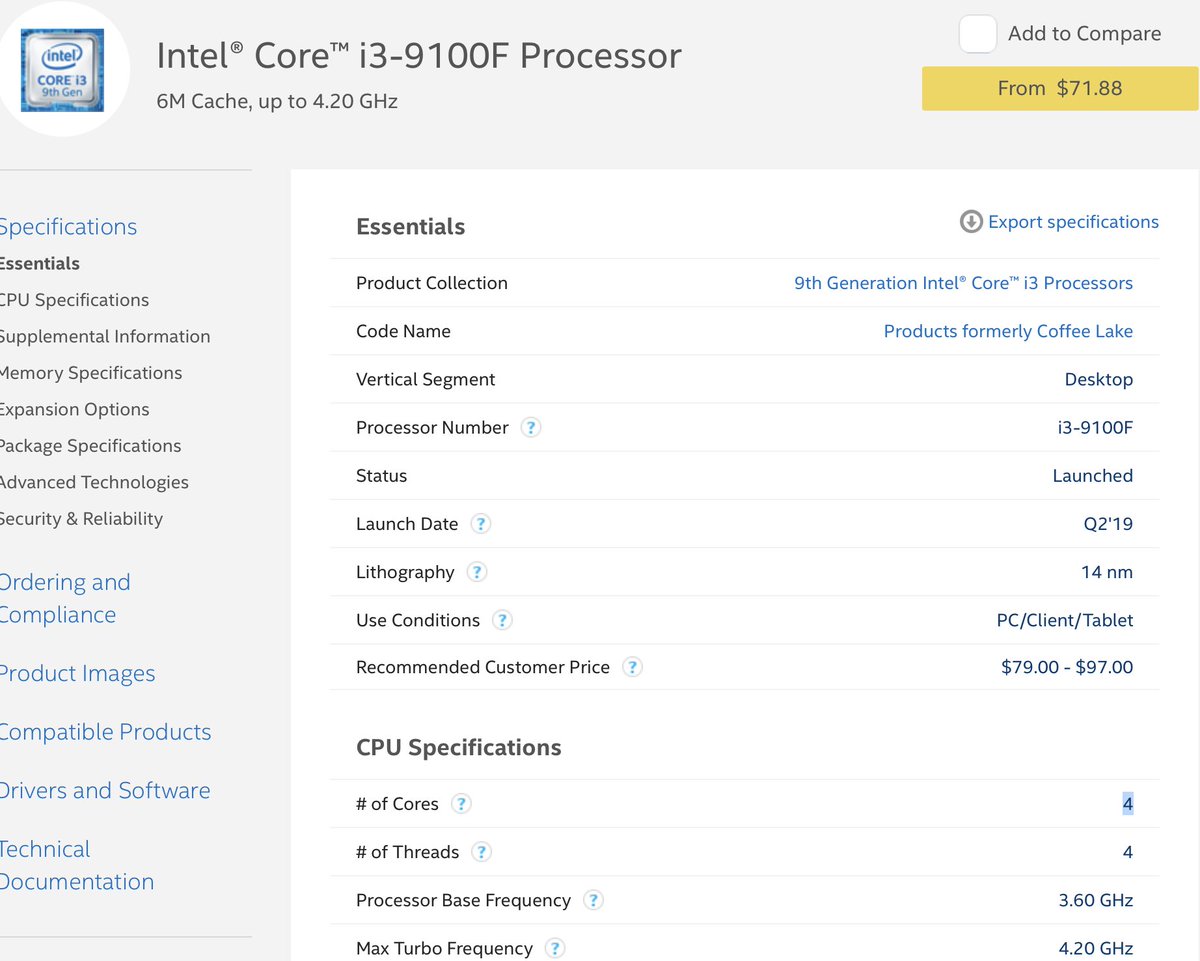Viewport: 1200px width, 961px height.
Task: Click the Desktop vertical segment value
Action: pos(1099,380)
